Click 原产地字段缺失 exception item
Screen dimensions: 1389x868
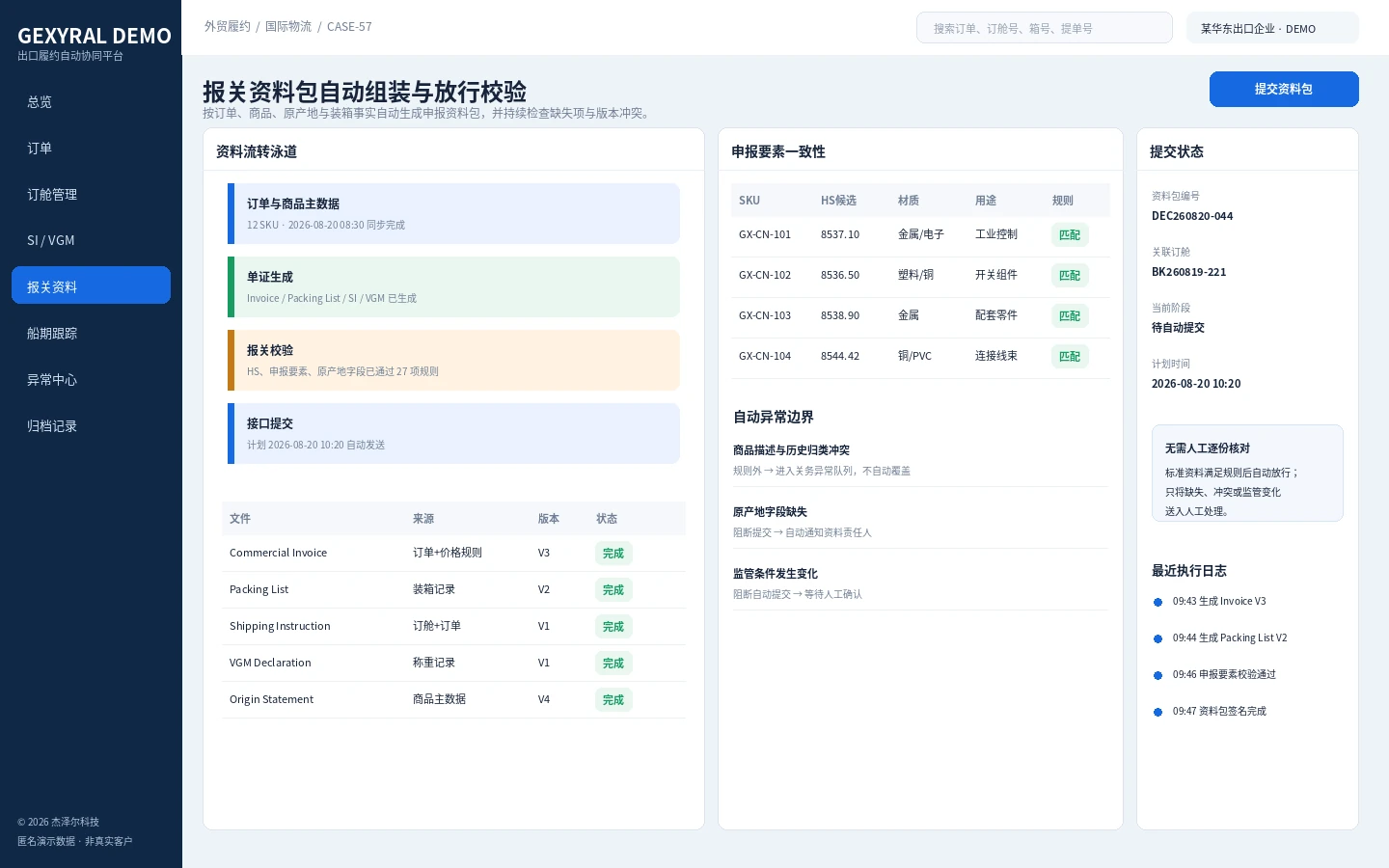[x=920, y=522]
